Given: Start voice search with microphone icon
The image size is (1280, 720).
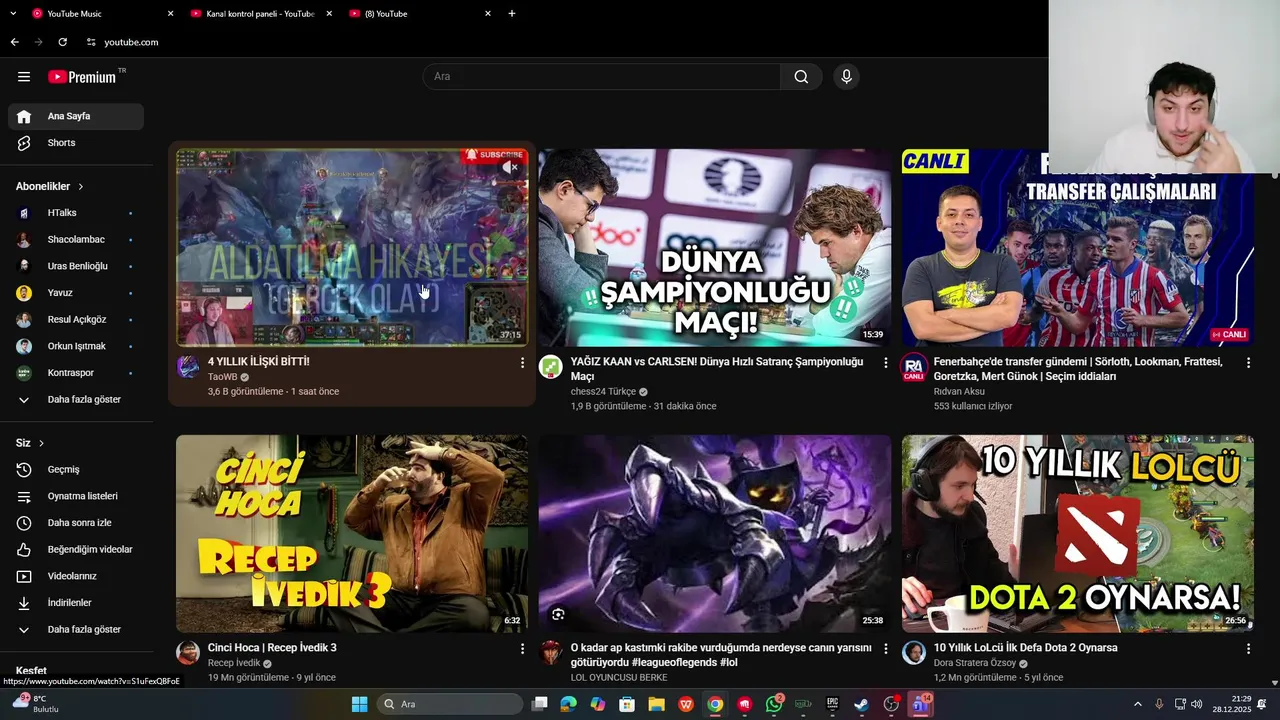Looking at the screenshot, I should 846,77.
